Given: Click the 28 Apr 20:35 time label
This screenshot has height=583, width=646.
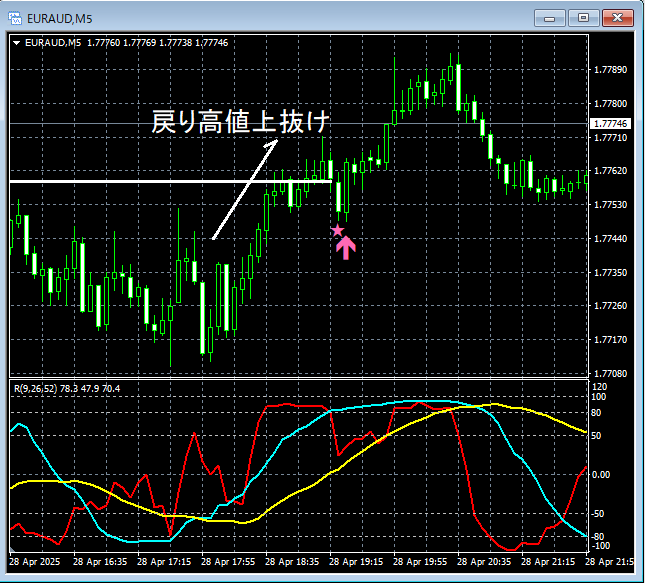Looking at the screenshot, I should pyautogui.click(x=484, y=562).
